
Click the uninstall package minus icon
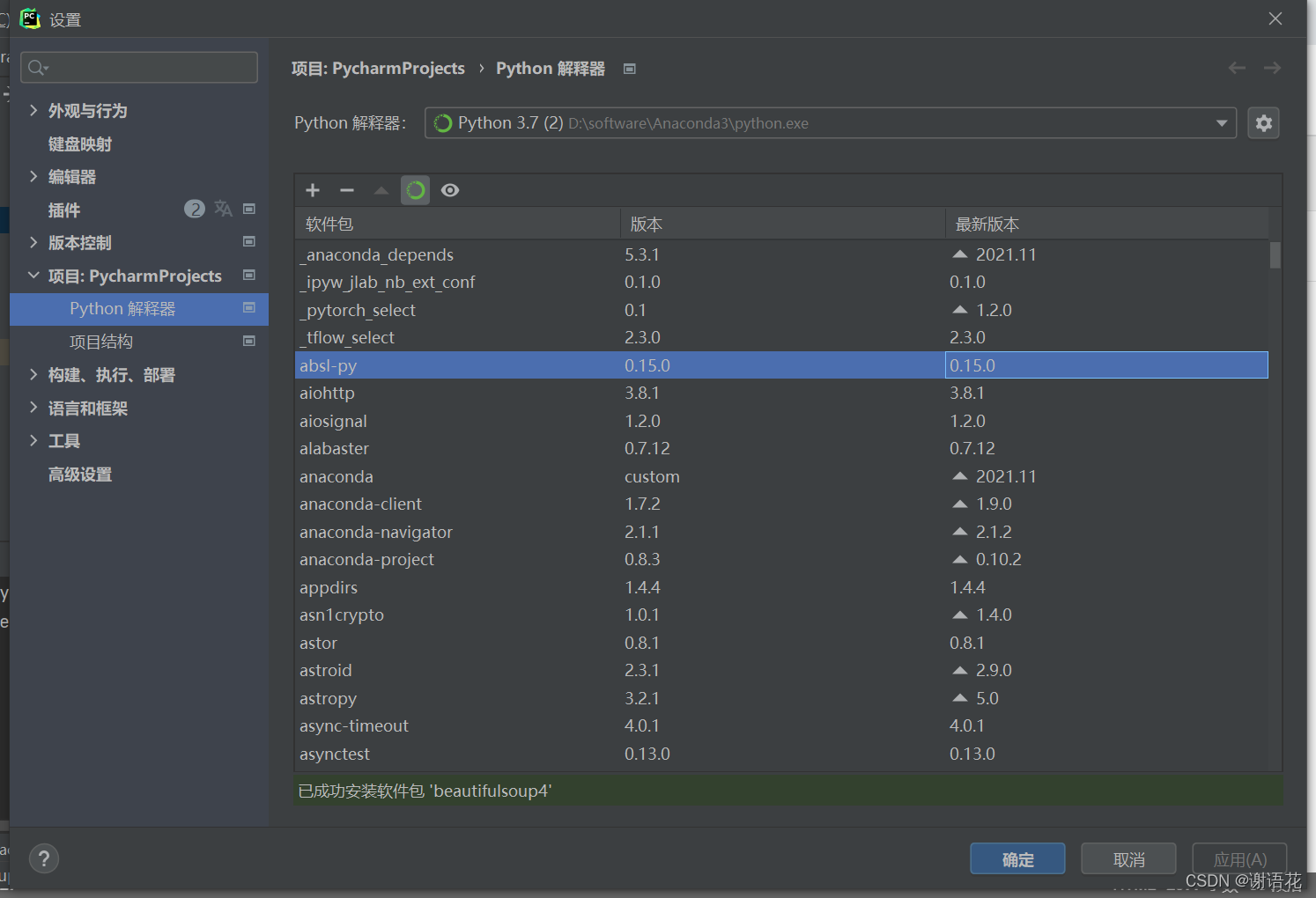point(347,190)
